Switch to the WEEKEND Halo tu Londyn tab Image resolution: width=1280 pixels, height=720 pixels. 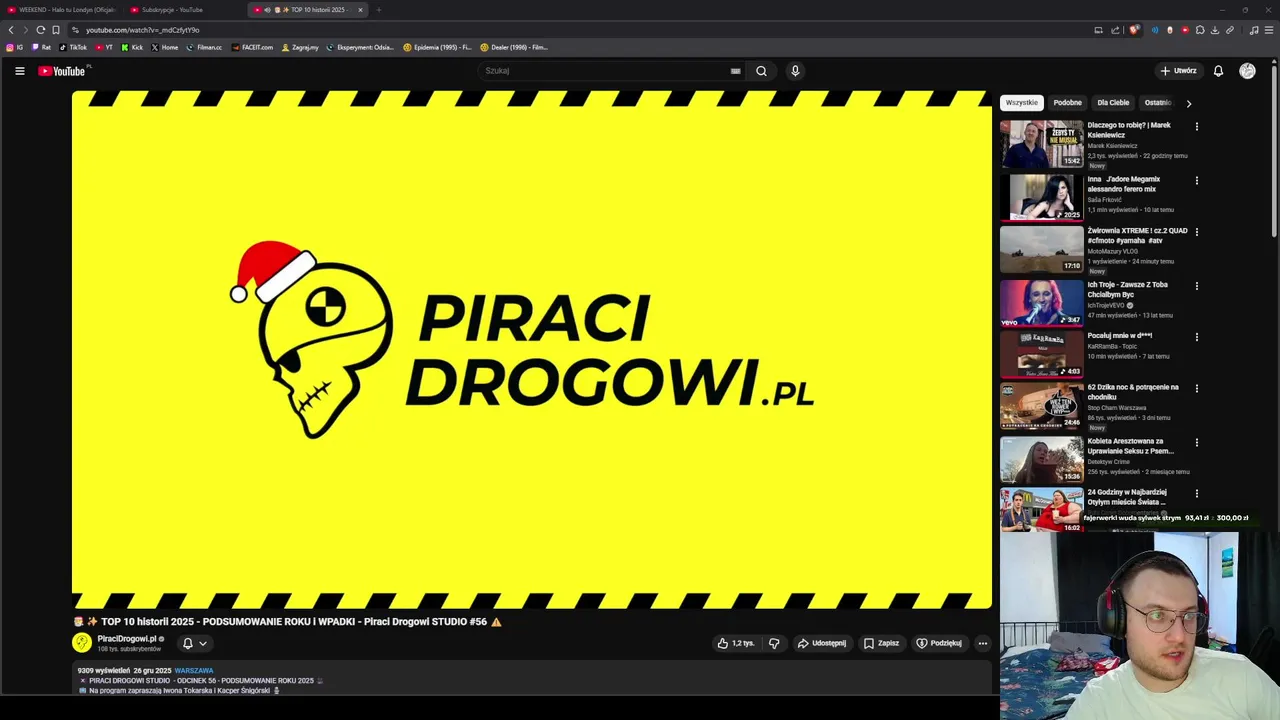click(60, 10)
